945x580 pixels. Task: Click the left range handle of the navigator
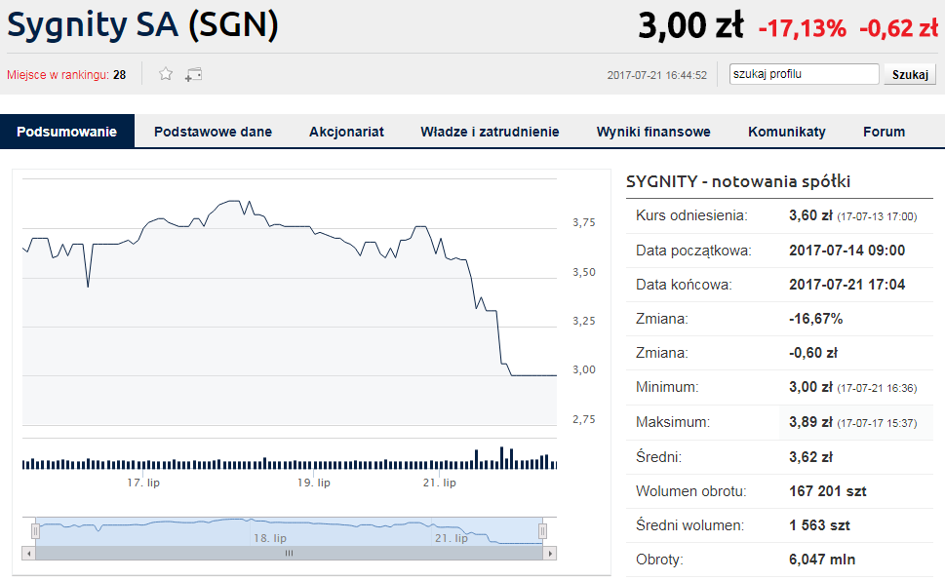[36, 531]
